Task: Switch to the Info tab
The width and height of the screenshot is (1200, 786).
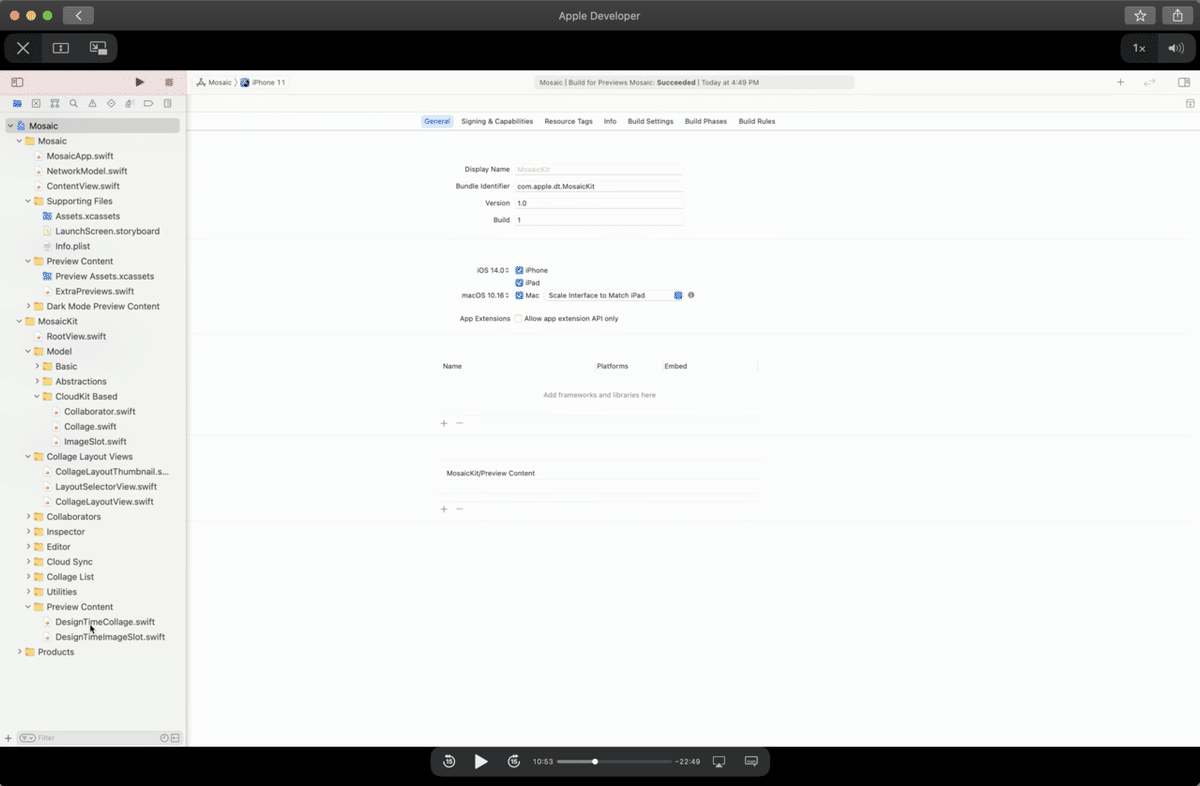Action: (610, 121)
